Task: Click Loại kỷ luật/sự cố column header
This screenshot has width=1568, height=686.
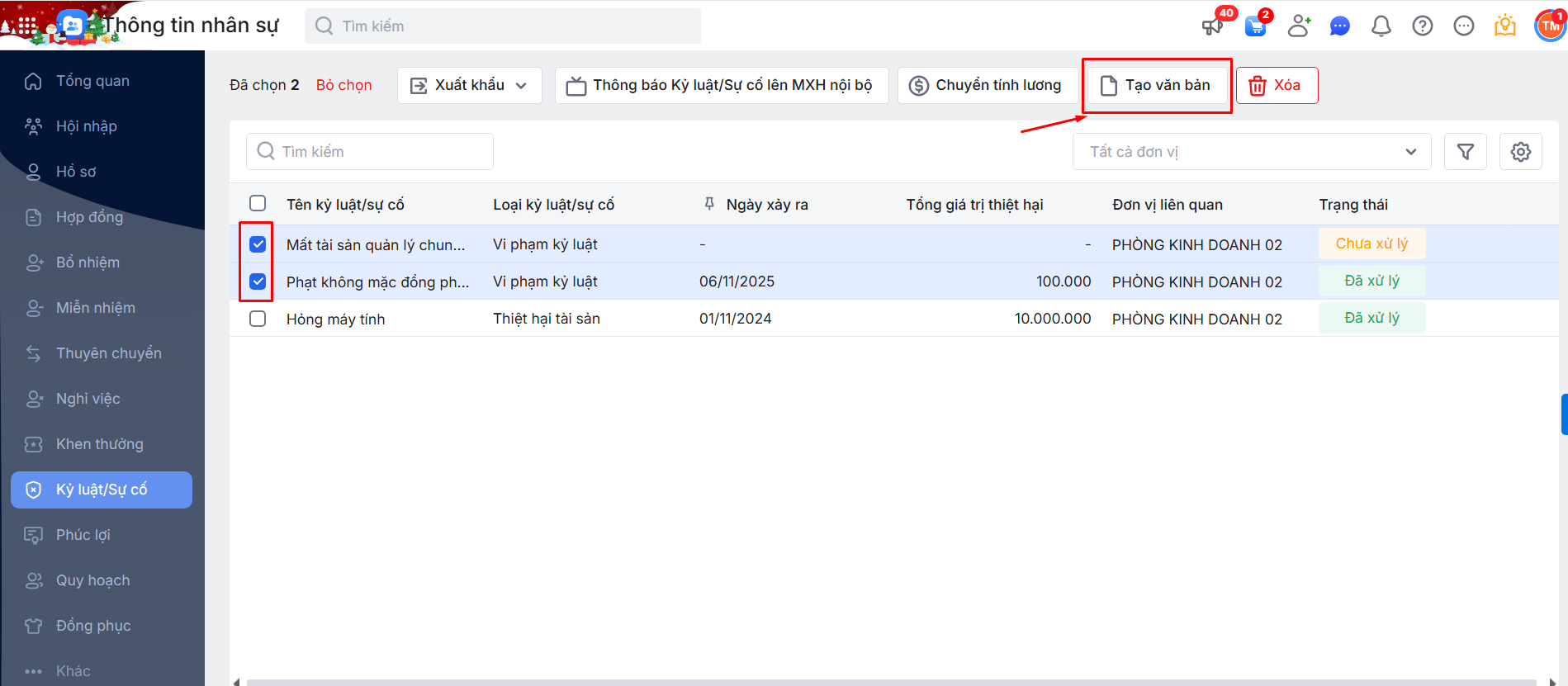Action: click(554, 205)
